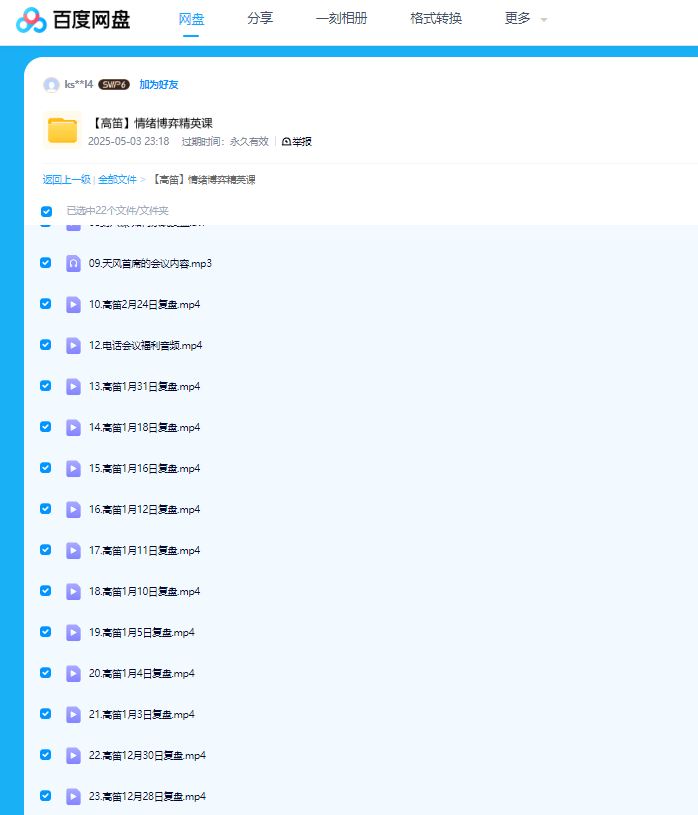Image resolution: width=698 pixels, height=815 pixels.
Task: Click 返回上一级 breadcrumb link
Action: tap(66, 180)
